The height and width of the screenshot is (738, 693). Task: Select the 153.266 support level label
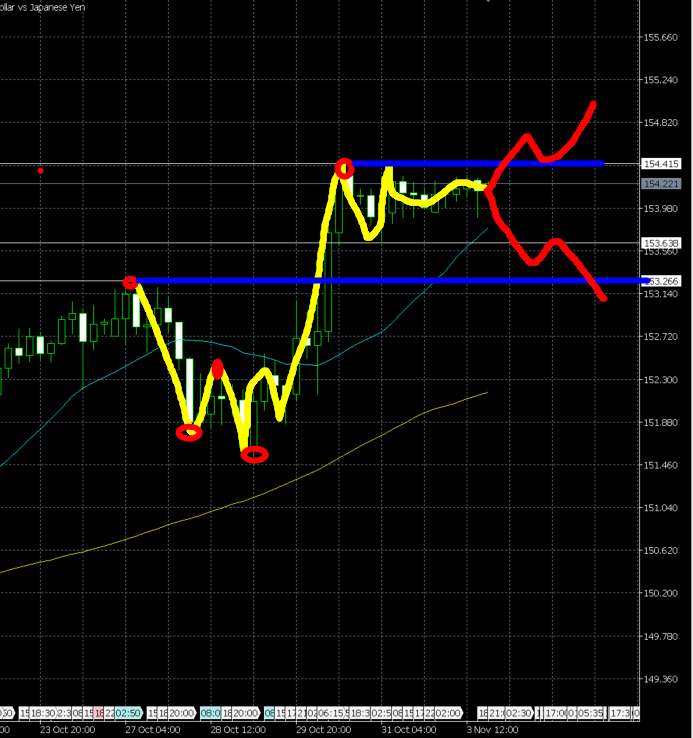pos(664,281)
